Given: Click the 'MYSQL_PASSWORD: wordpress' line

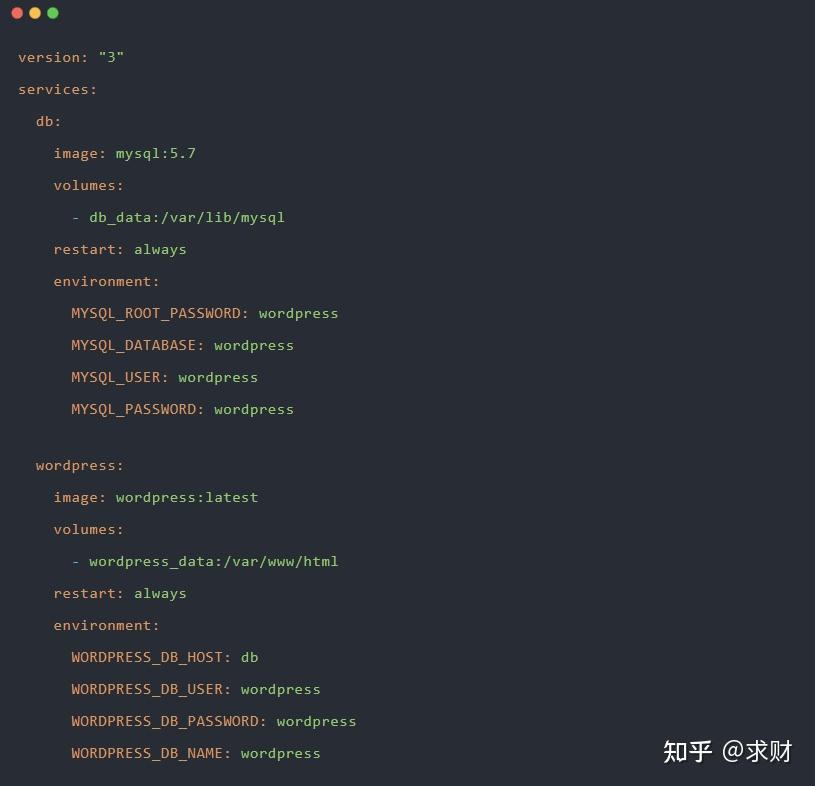Looking at the screenshot, I should click(182, 410).
